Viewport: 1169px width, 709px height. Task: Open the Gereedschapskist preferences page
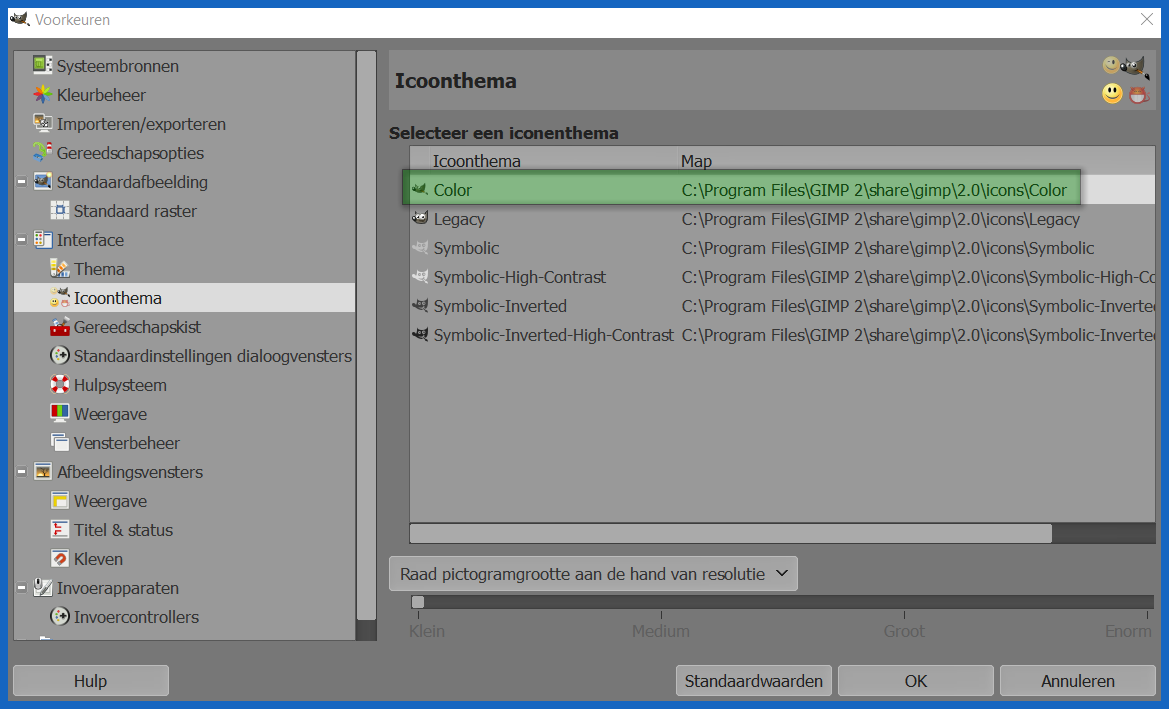coord(137,327)
